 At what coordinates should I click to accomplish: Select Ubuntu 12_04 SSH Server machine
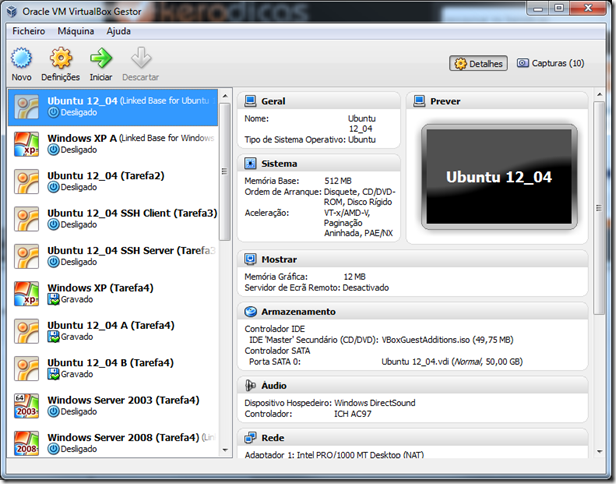pos(113,256)
